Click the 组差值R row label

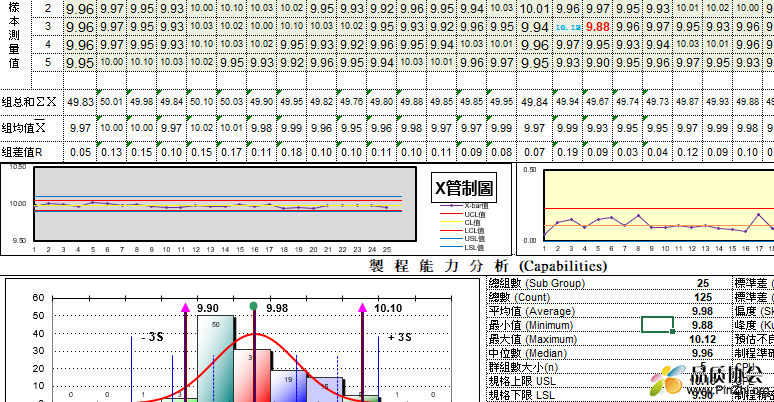click(22, 153)
